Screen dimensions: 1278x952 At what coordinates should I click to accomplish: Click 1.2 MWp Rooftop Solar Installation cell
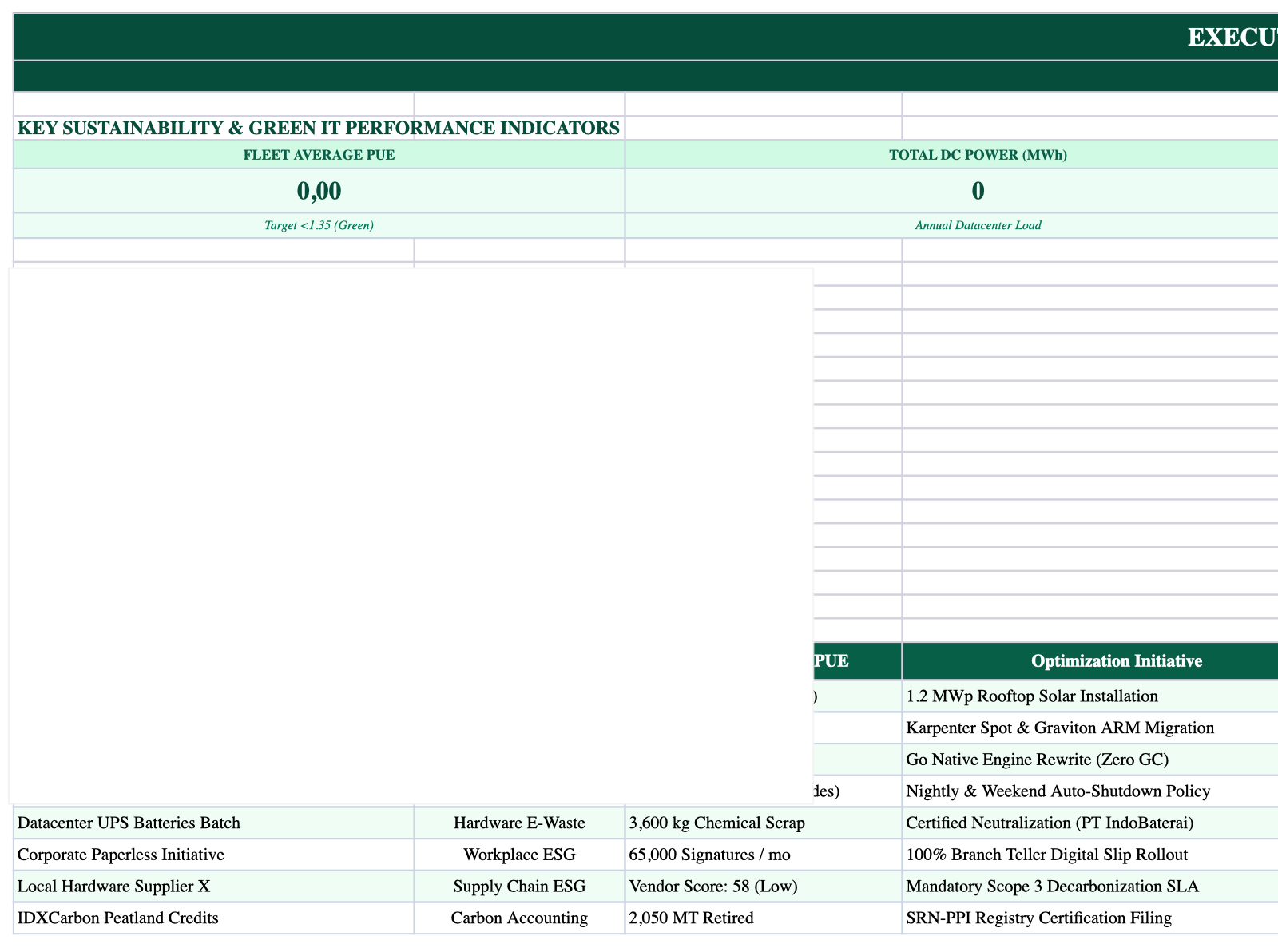tap(1090, 696)
